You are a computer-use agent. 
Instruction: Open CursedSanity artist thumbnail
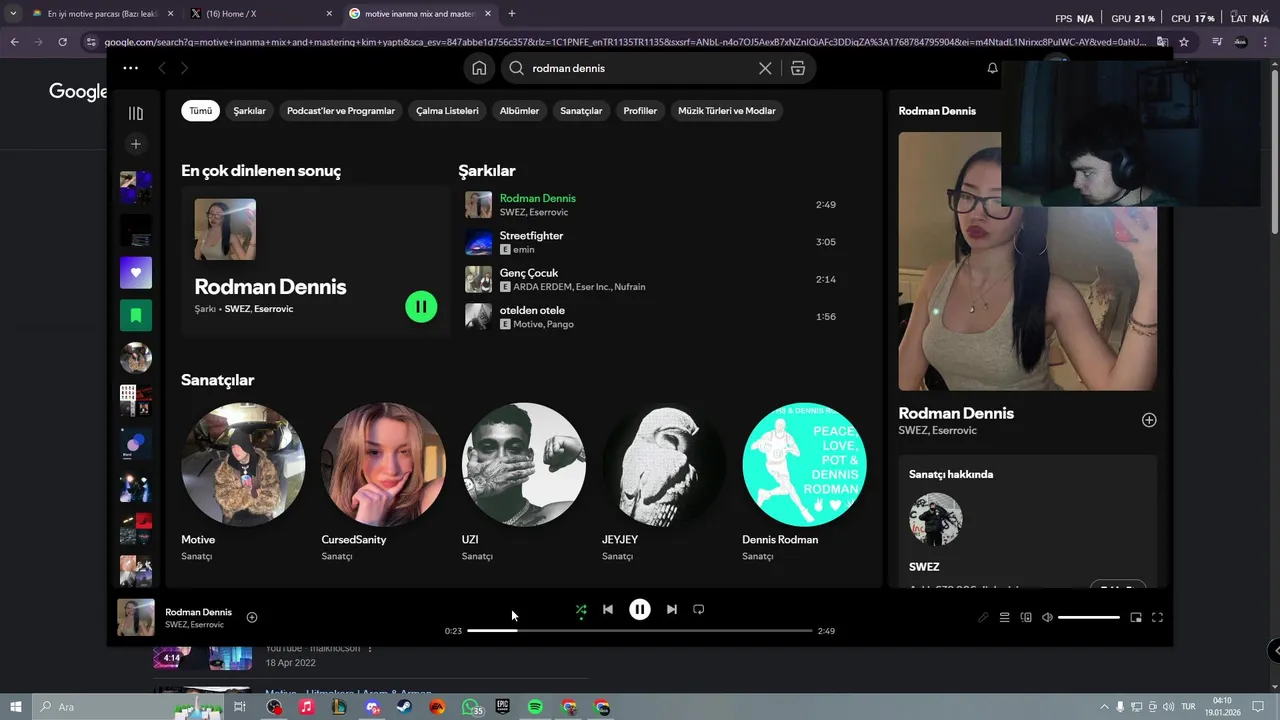(383, 465)
